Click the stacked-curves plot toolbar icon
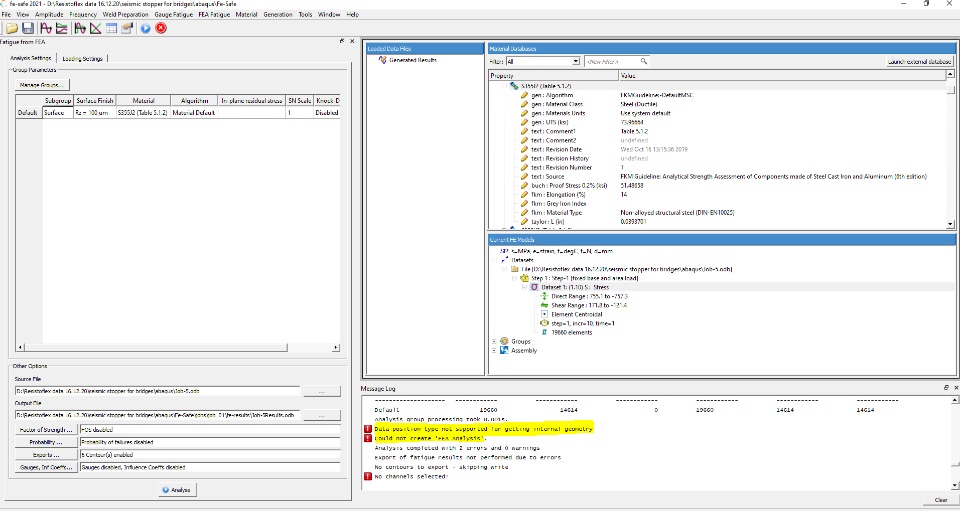 tap(62, 28)
